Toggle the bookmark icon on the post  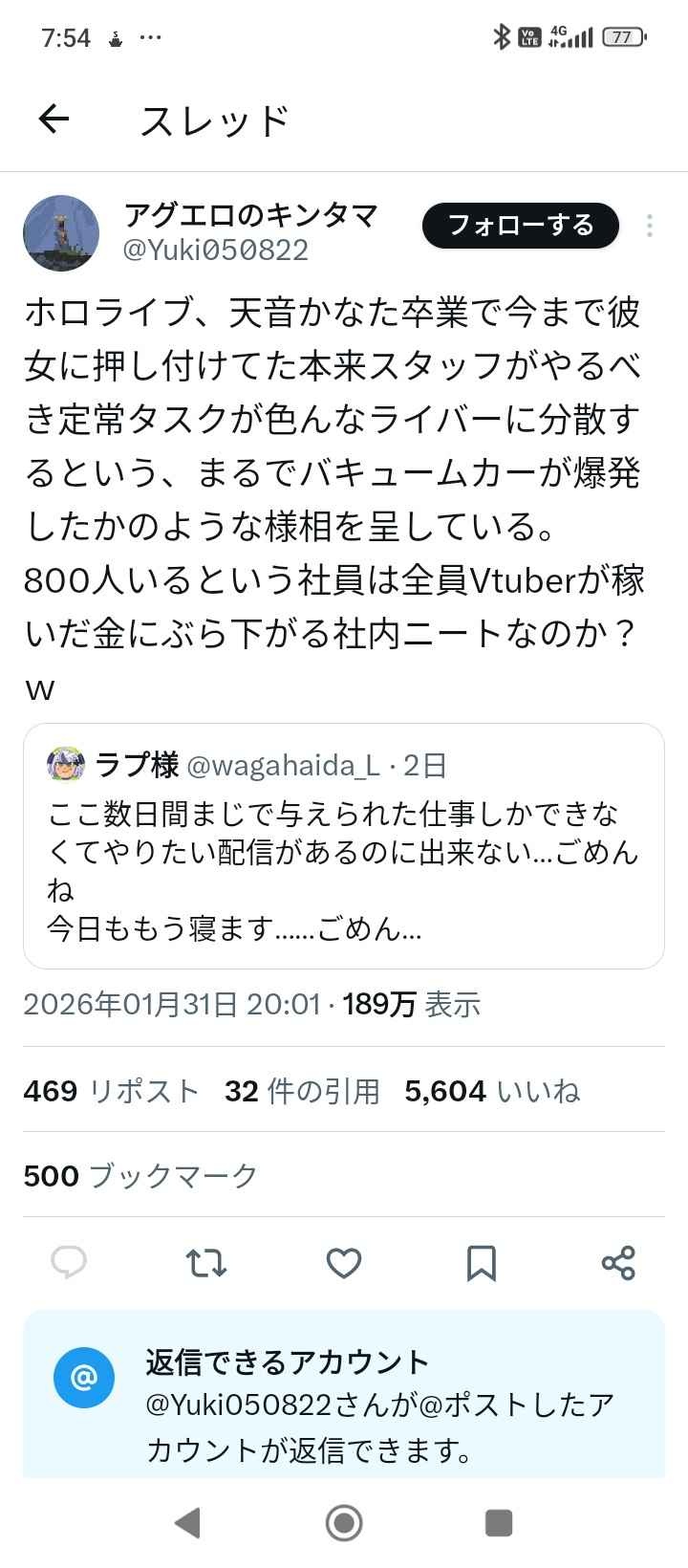pos(481,1263)
